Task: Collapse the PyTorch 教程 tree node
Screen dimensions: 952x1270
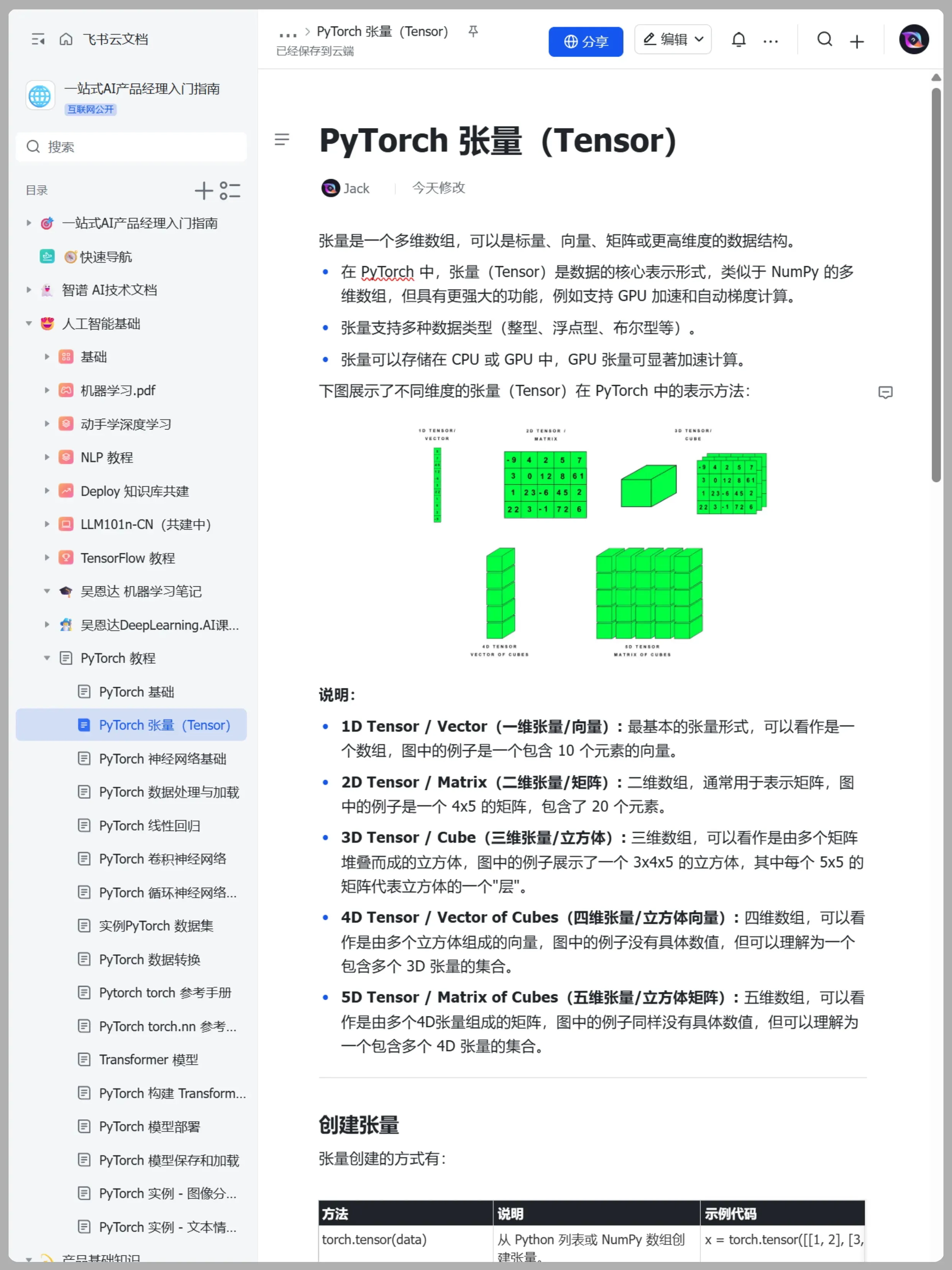Action: [47, 658]
